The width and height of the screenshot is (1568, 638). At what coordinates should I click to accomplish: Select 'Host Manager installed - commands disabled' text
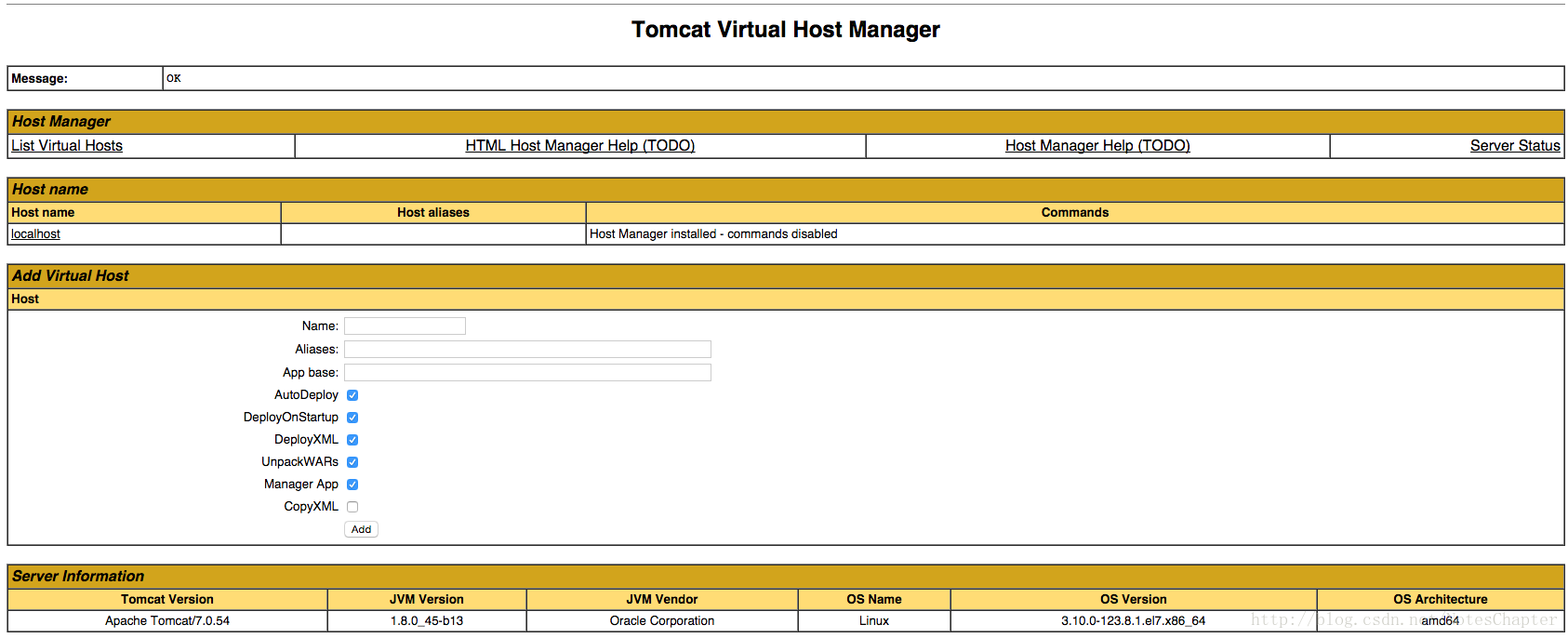[x=713, y=234]
